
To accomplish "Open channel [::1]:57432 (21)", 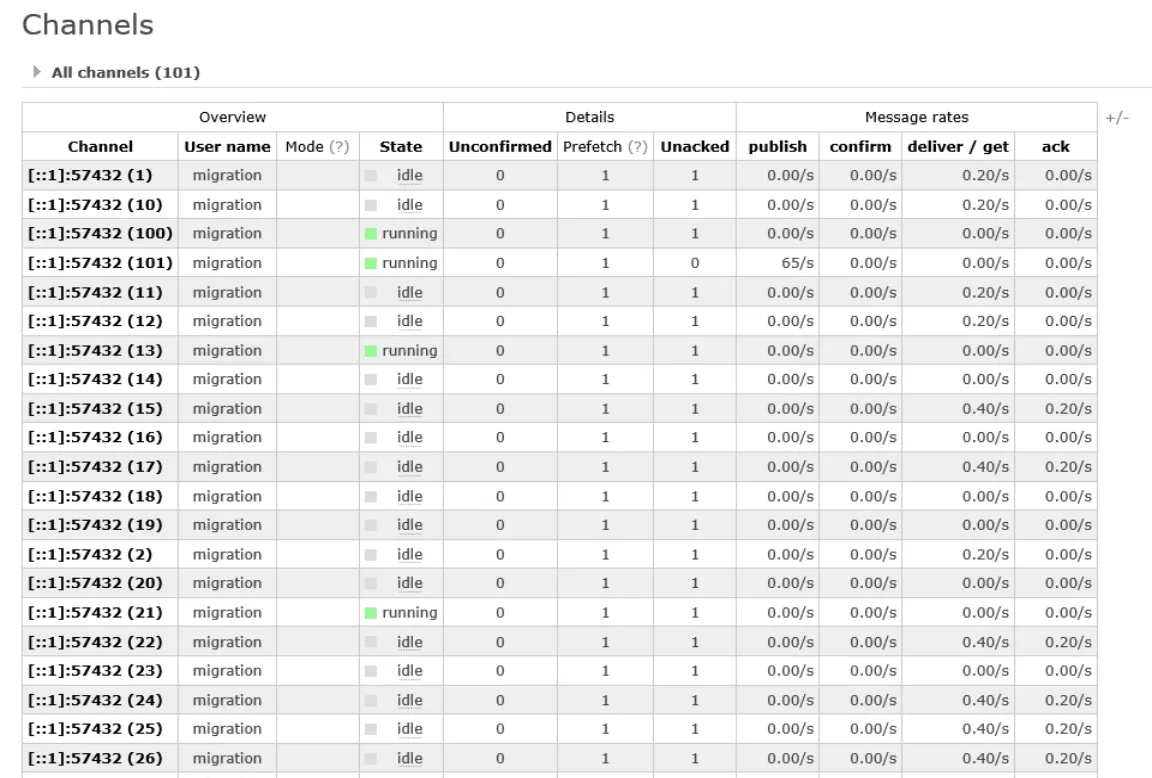I will (x=95, y=612).
